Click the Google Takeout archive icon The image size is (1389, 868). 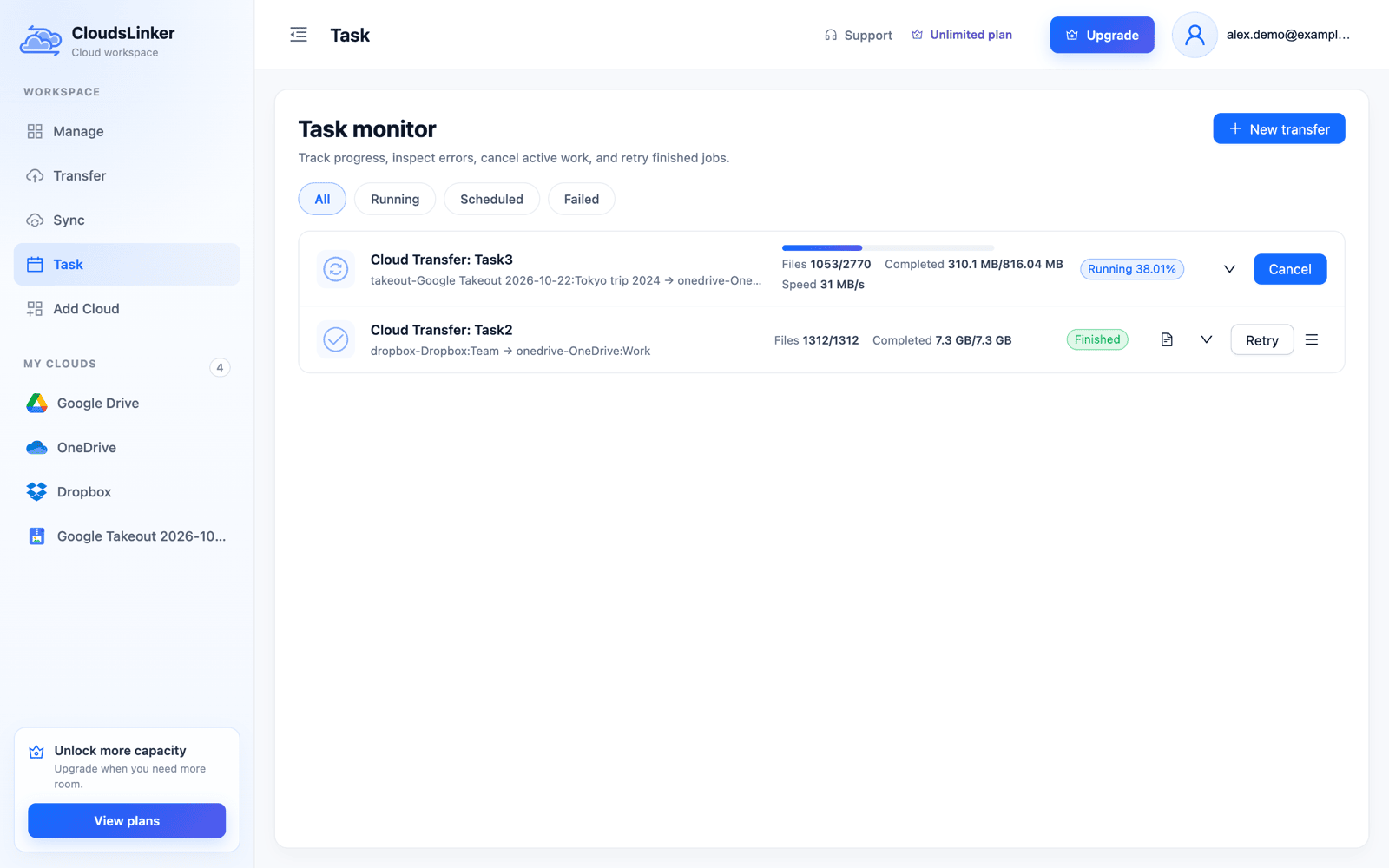click(x=36, y=536)
